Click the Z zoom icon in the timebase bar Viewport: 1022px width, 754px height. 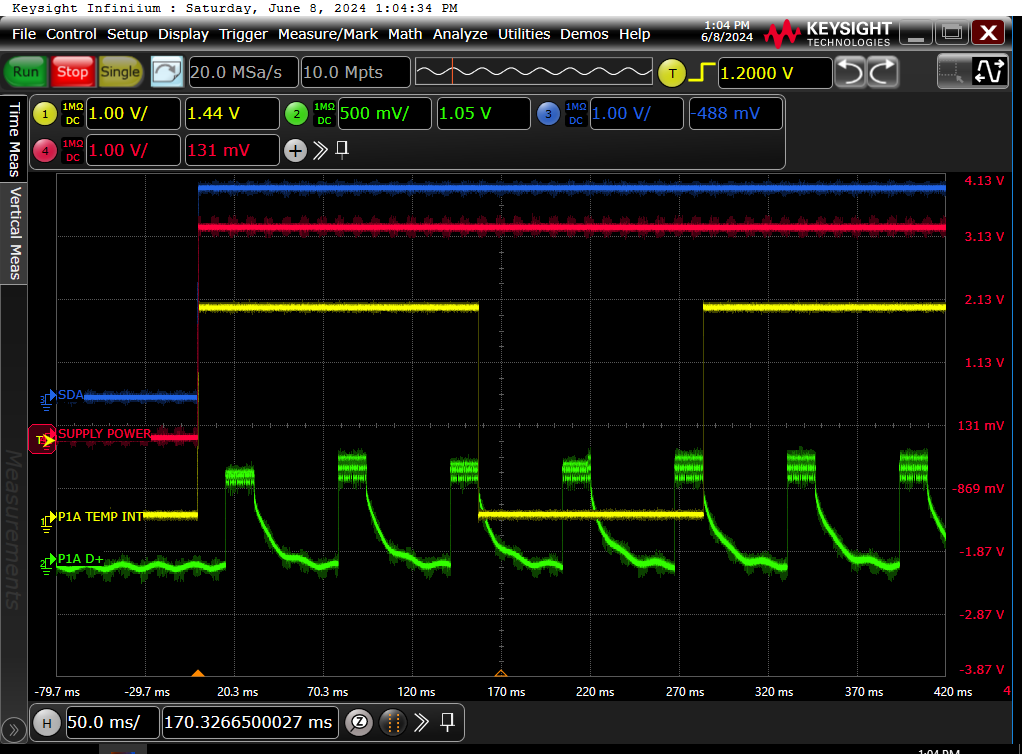(358, 722)
